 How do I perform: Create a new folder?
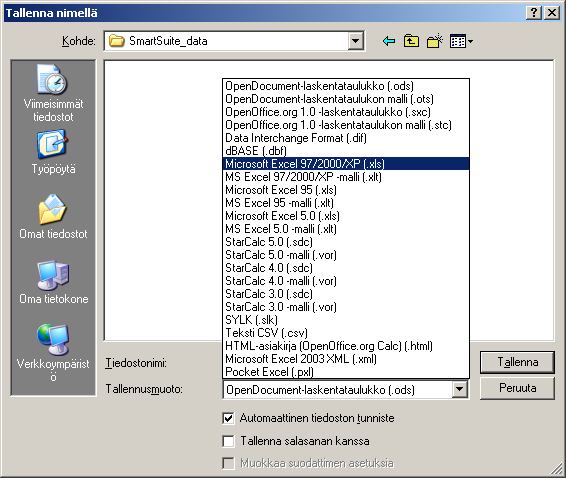(435, 41)
